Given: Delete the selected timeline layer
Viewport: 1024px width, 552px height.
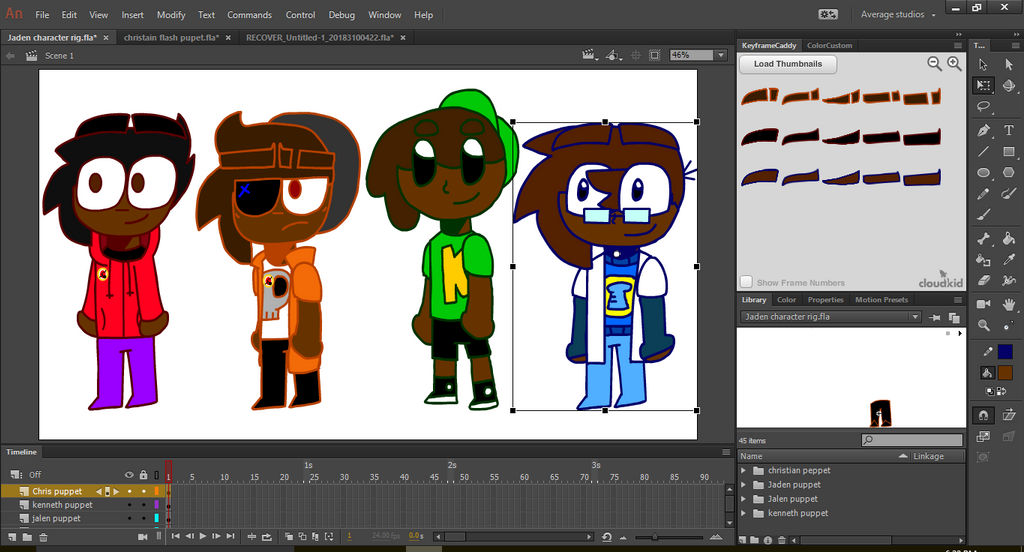Looking at the screenshot, I should tap(43, 537).
